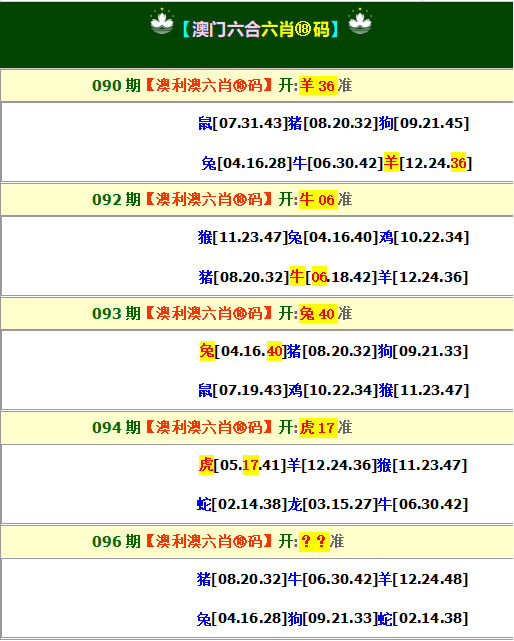514x641 pixels.
Task: Click 蛇[02.14.38] in the 094 period
Action: coord(242,504)
